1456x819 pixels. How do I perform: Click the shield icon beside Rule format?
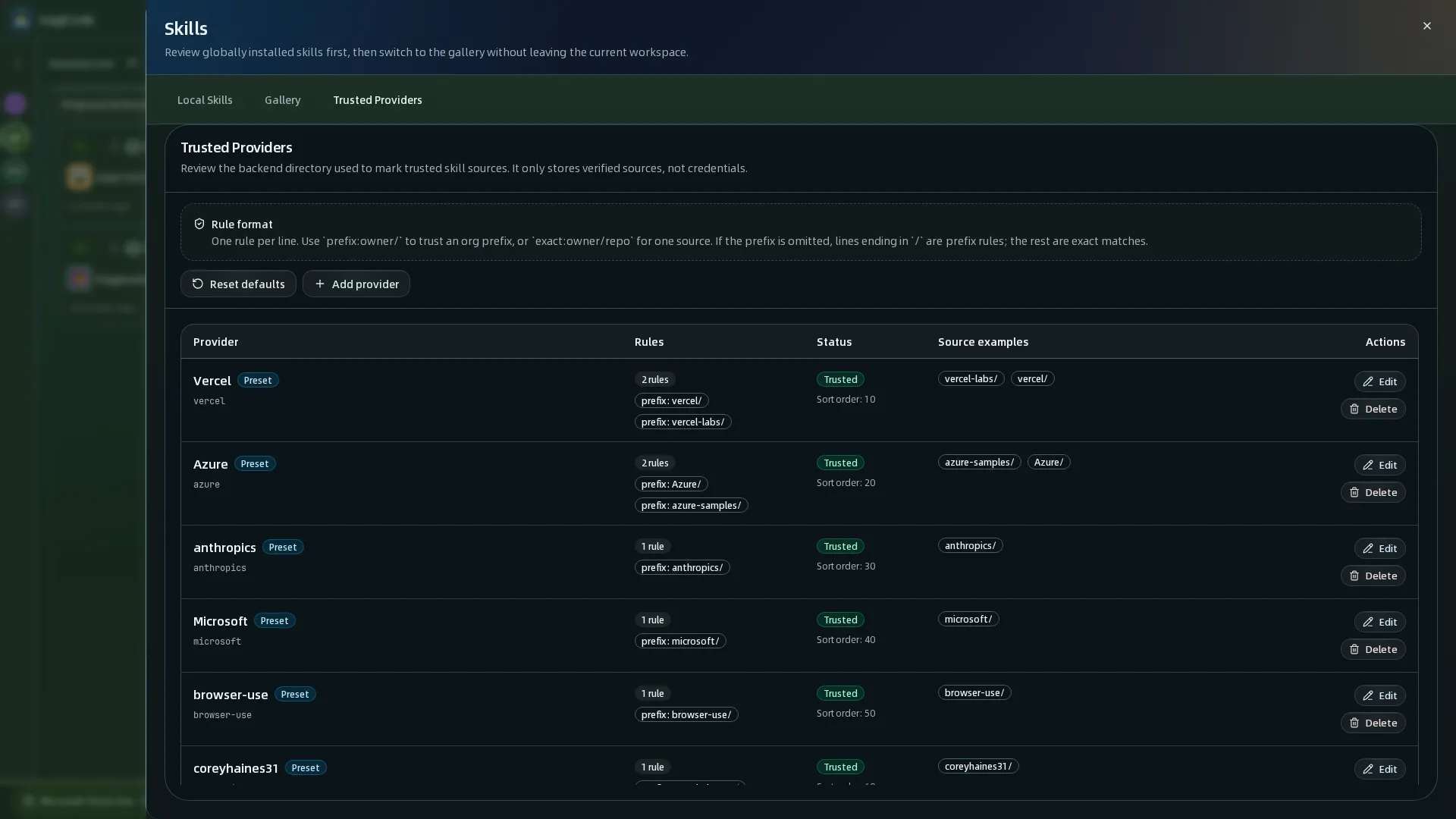199,224
